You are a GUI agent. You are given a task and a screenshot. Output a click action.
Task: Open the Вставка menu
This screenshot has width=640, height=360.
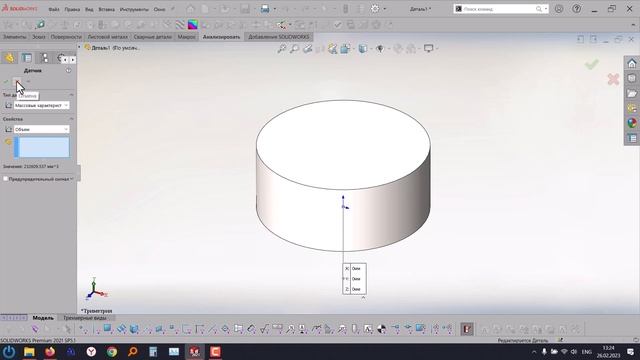(x=107, y=9)
